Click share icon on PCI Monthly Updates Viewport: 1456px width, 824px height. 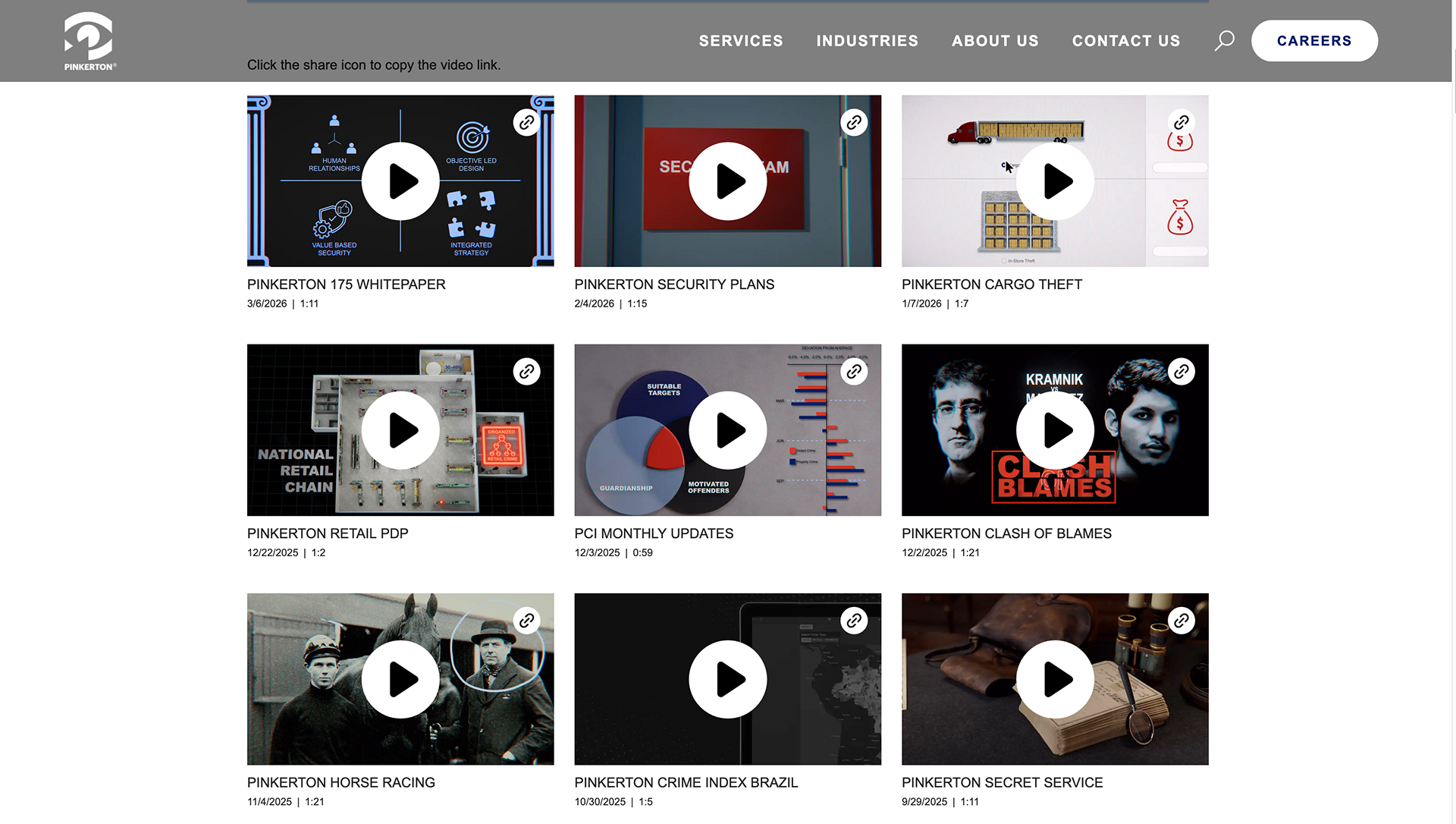coord(854,371)
